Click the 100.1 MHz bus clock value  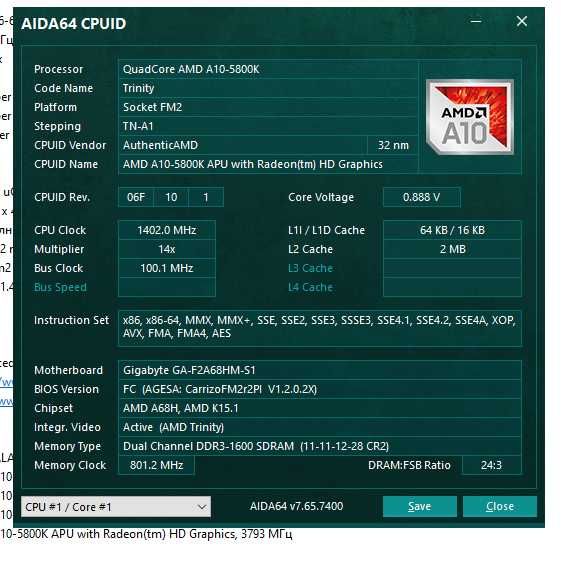(x=167, y=268)
